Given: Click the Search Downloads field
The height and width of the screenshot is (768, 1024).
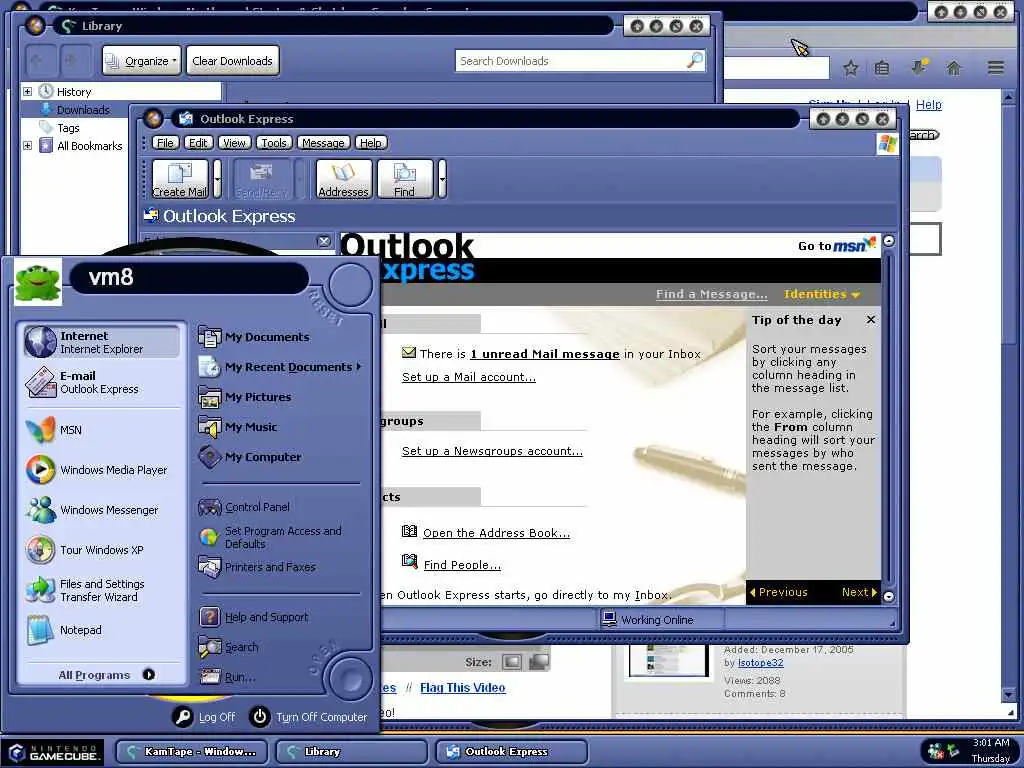Looking at the screenshot, I should pyautogui.click(x=580, y=61).
